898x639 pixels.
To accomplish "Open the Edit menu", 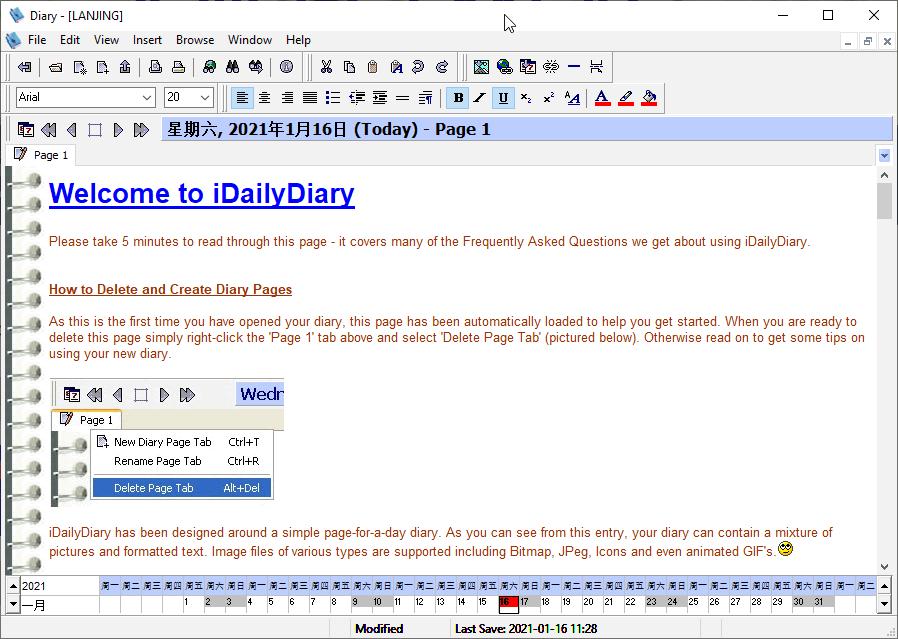I will (x=70, y=40).
